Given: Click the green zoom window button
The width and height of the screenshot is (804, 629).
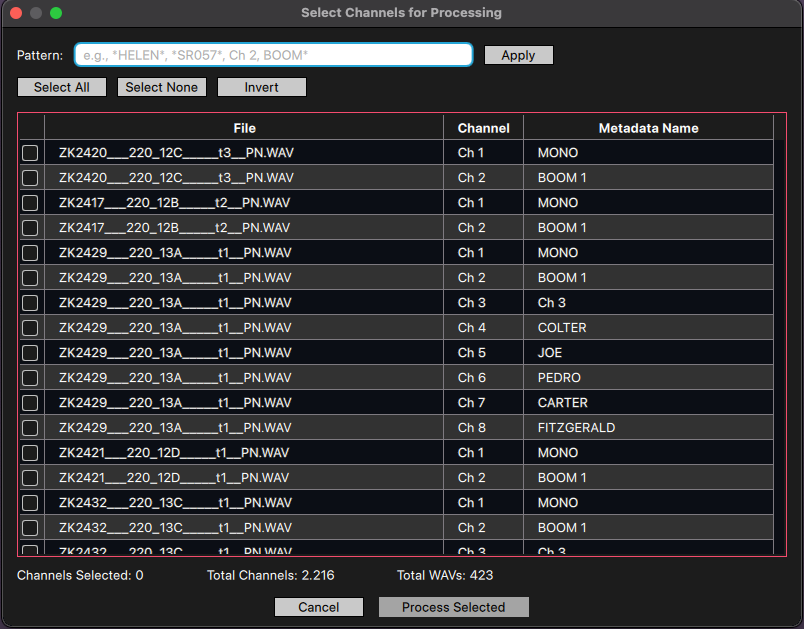Looking at the screenshot, I should point(56,13).
